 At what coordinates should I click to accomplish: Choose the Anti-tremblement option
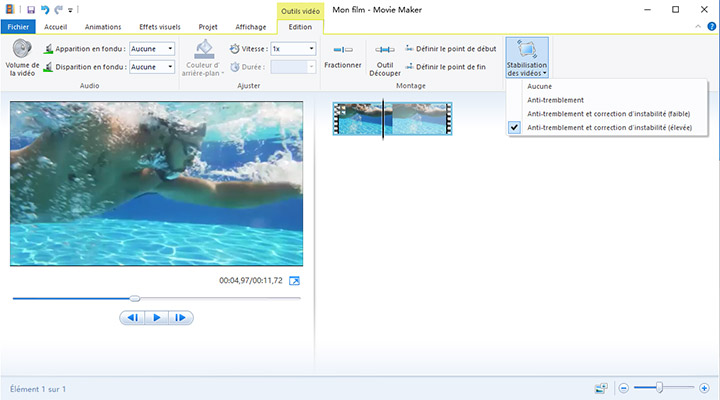click(555, 100)
